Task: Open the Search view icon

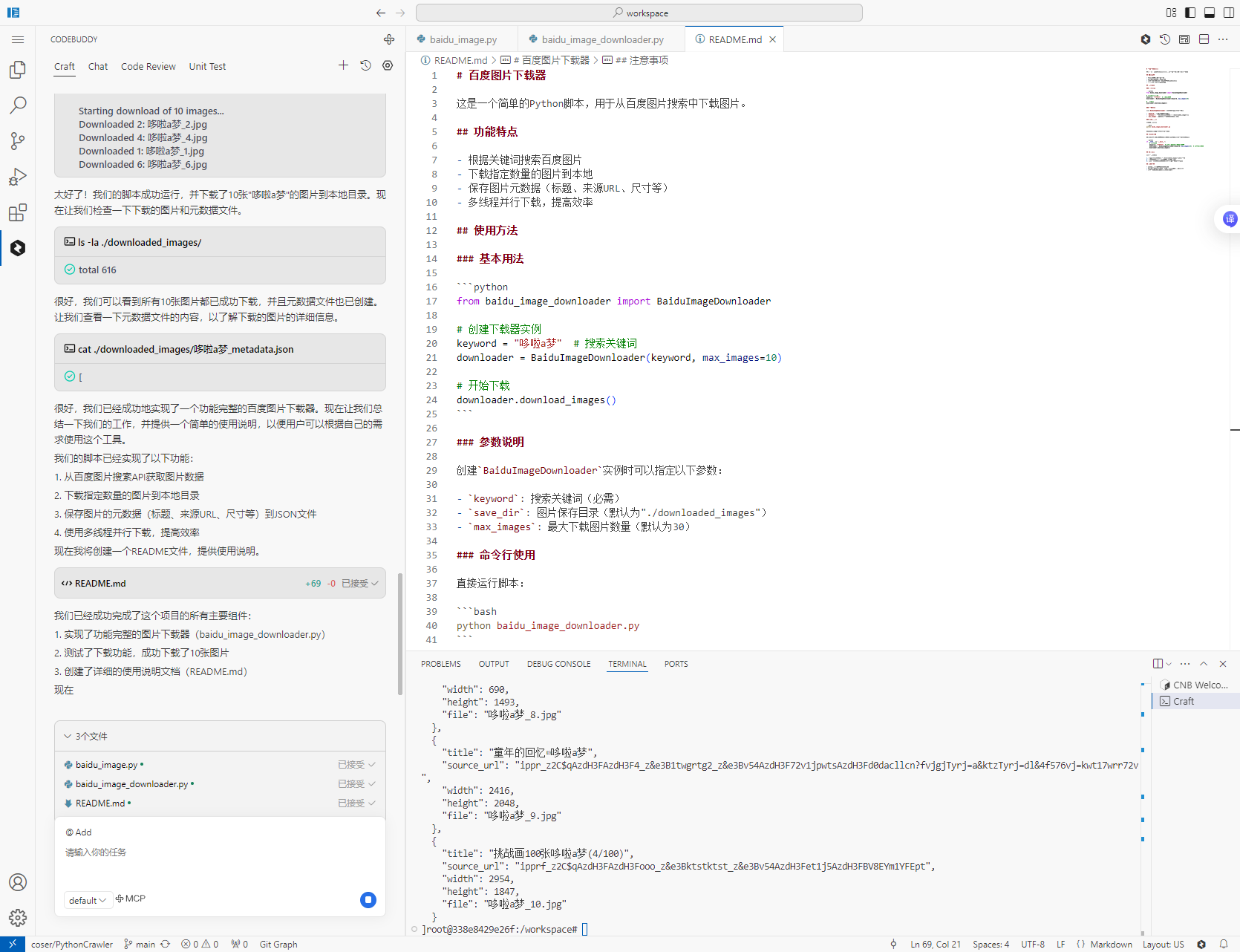Action: coord(18,105)
